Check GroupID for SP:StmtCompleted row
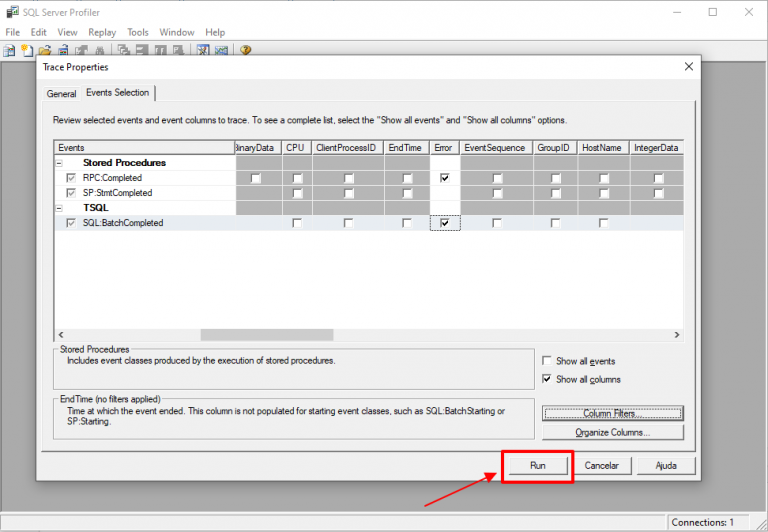 tap(555, 193)
